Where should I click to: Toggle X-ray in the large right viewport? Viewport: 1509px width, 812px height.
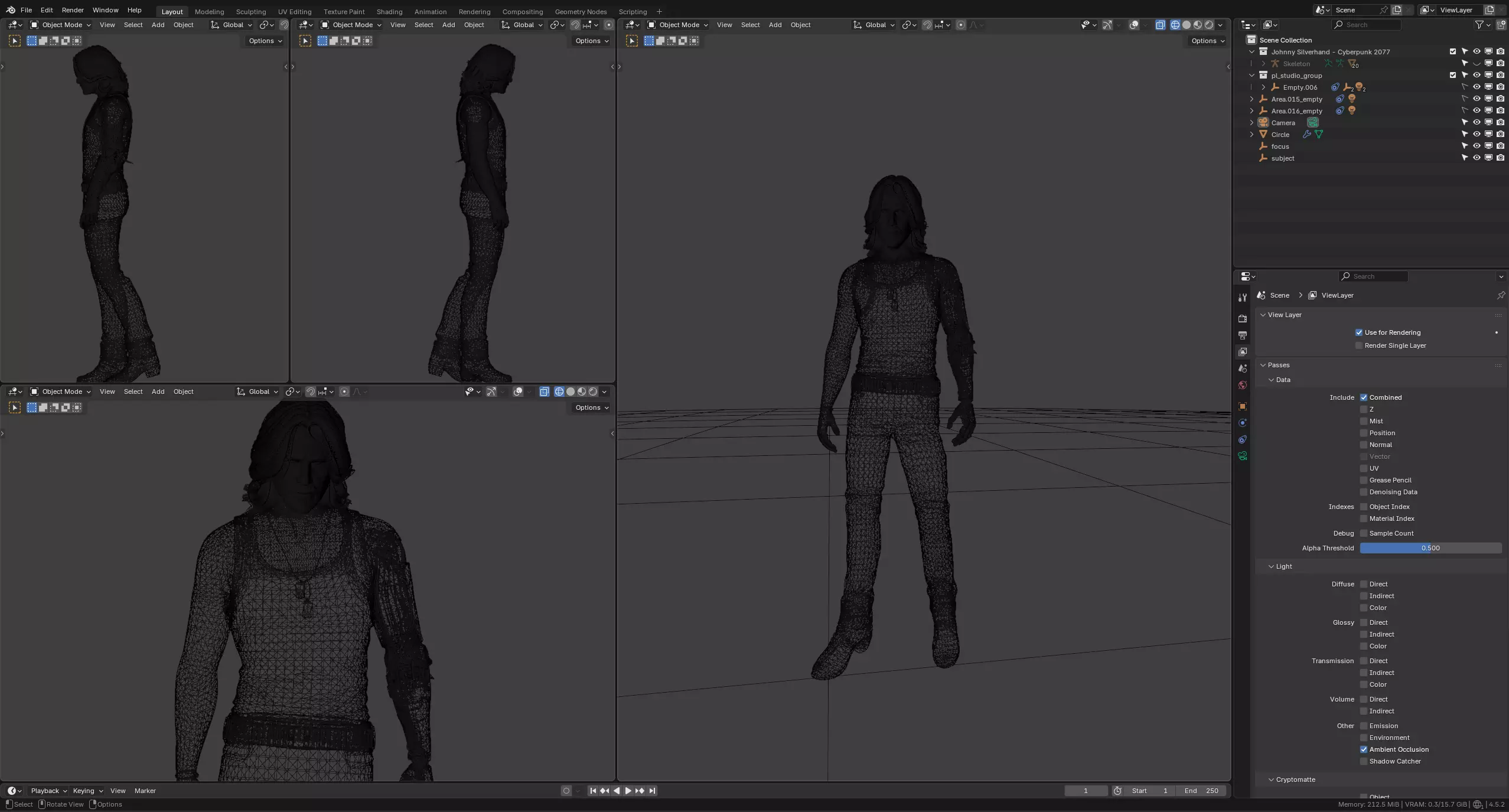(1160, 25)
